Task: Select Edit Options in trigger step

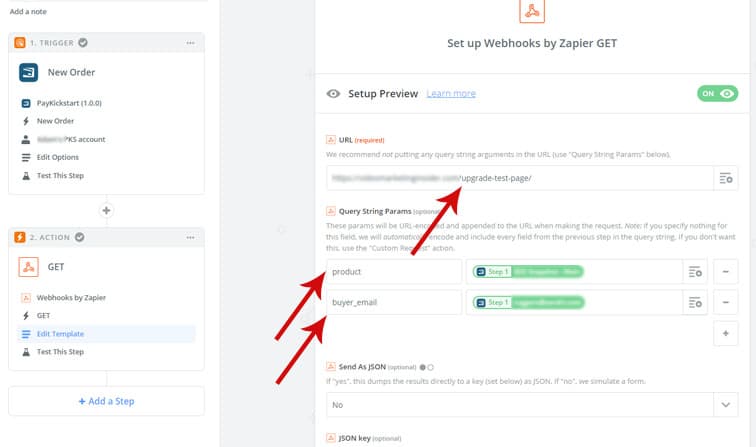Action: click(58, 157)
